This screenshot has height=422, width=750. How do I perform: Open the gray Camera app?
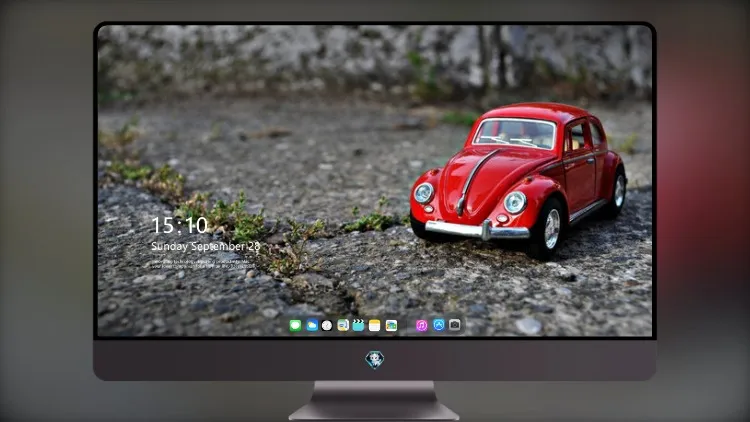tap(455, 325)
